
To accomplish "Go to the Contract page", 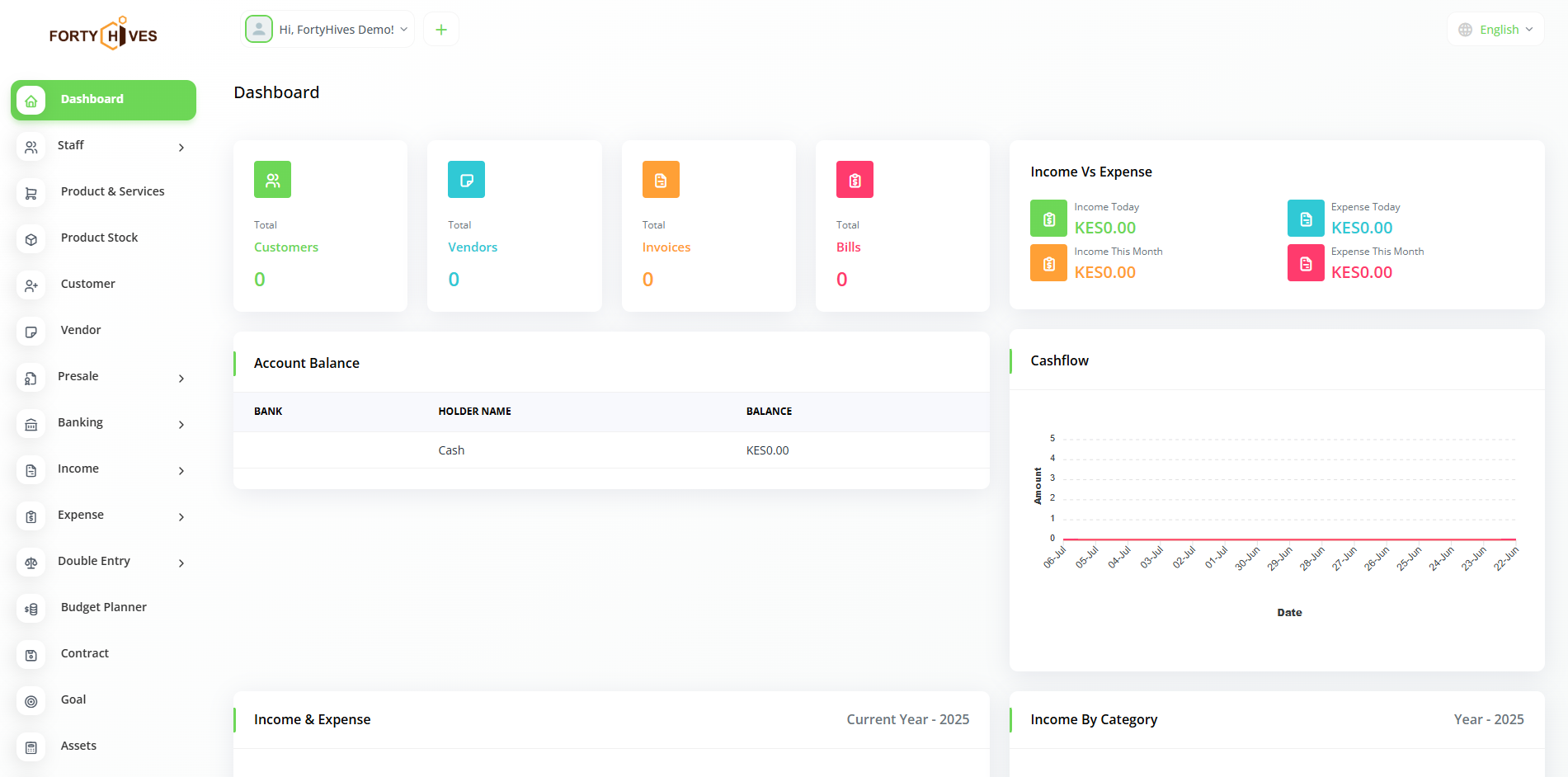I will [x=84, y=653].
